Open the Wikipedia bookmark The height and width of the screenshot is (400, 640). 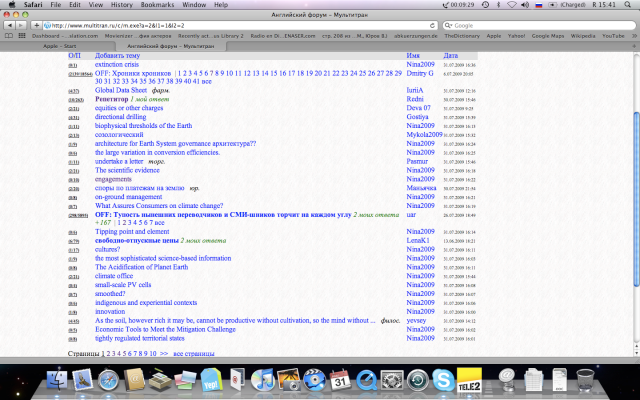[x=583, y=36]
